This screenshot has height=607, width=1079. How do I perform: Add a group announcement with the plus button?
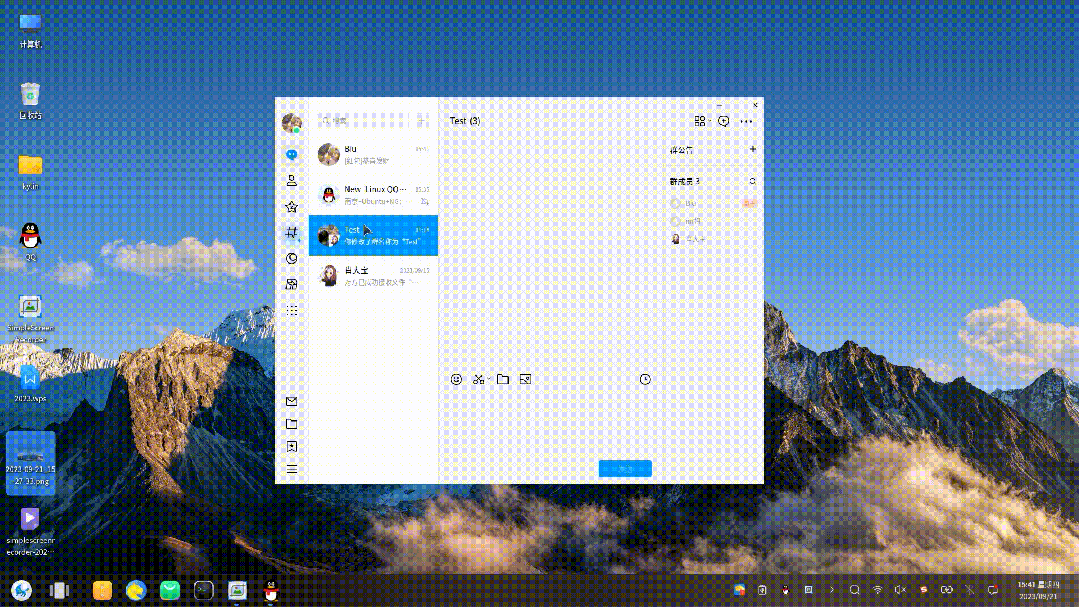tap(752, 150)
